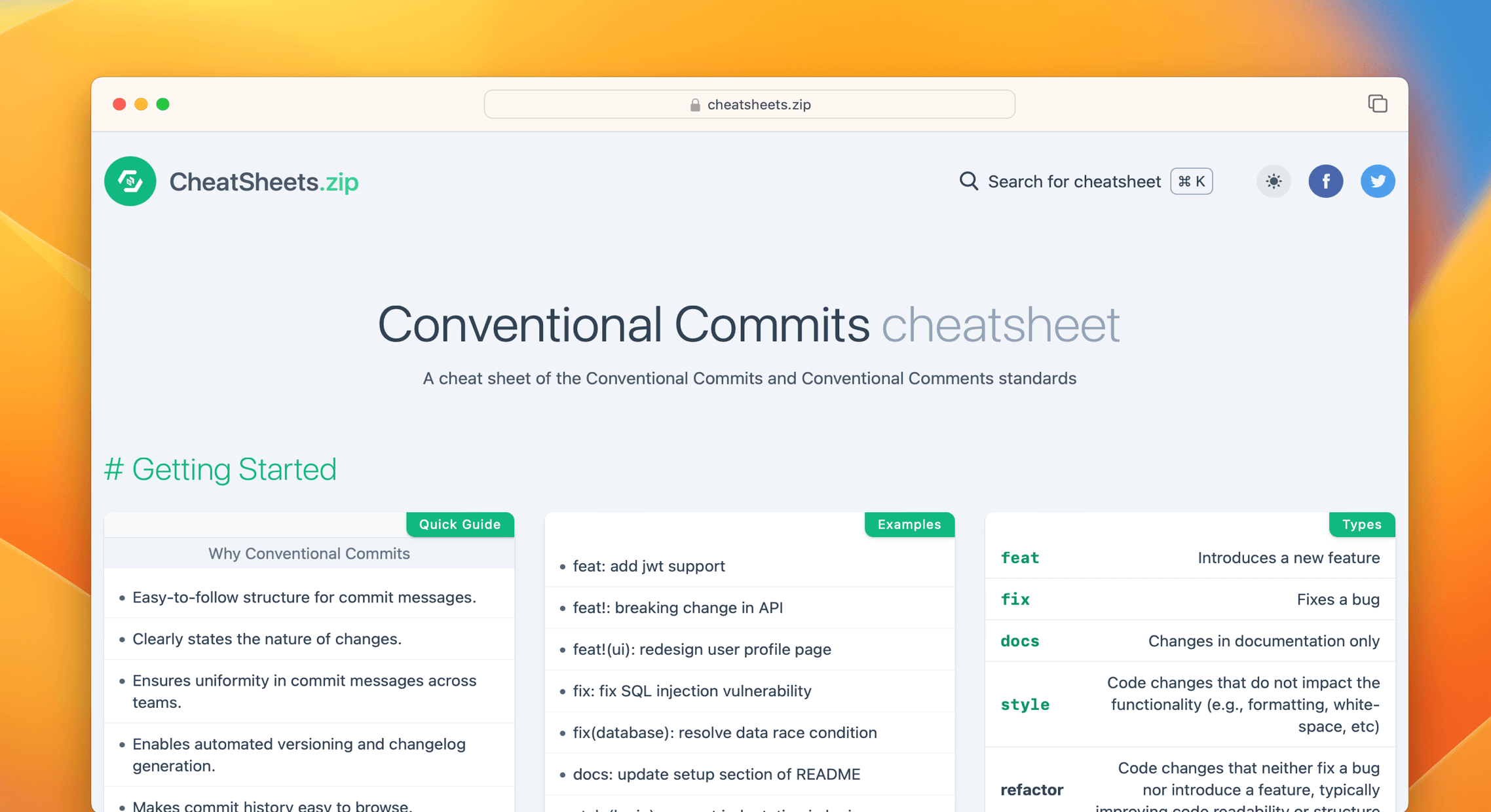Viewport: 1491px width, 812px height.
Task: Open the CheatSheets.zip home link
Action: tap(263, 181)
